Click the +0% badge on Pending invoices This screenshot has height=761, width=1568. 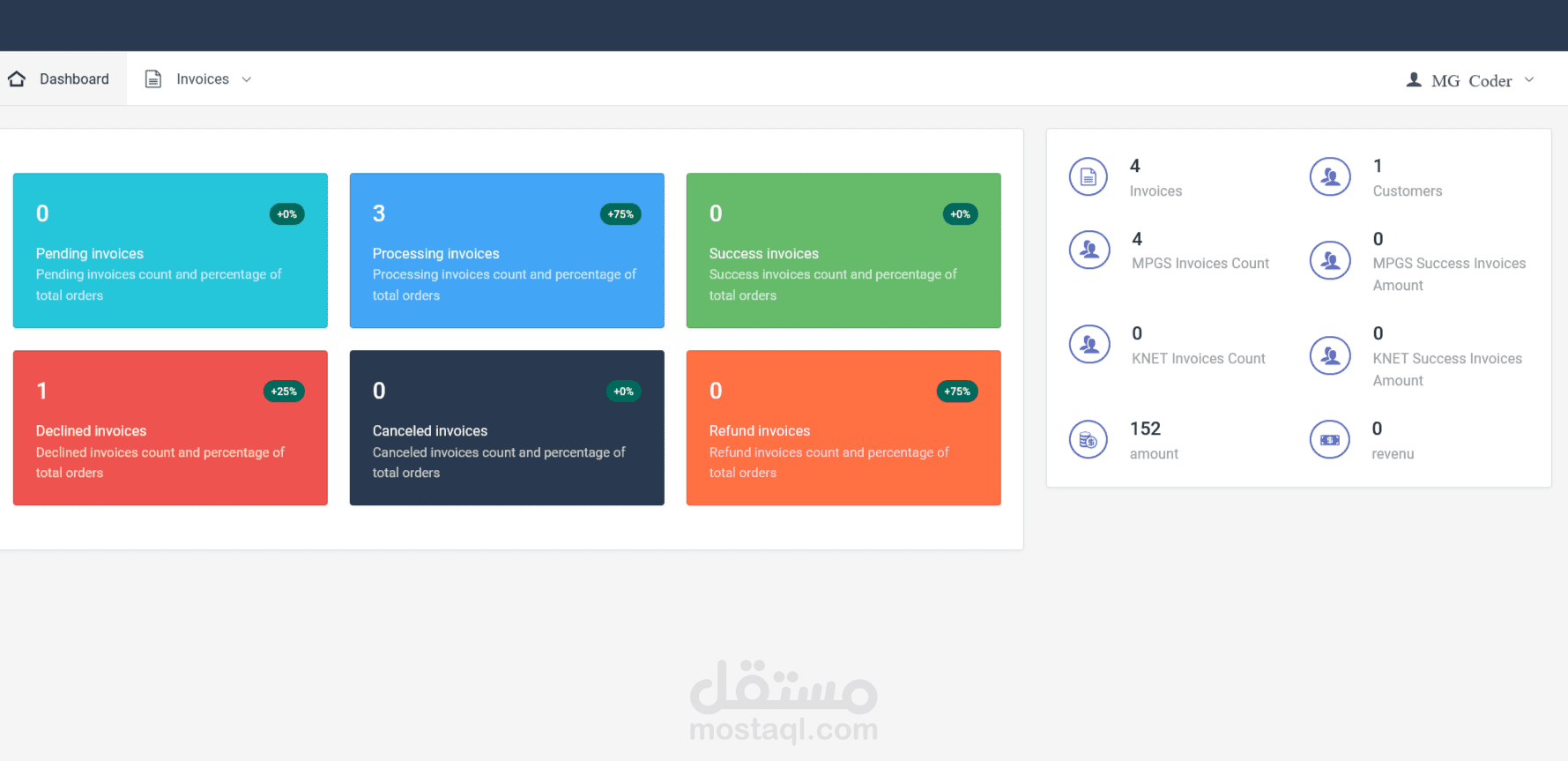pos(287,214)
